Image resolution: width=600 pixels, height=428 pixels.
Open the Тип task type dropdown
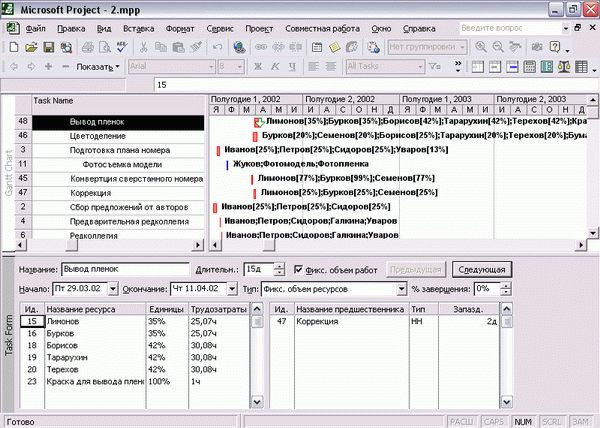[x=401, y=289]
